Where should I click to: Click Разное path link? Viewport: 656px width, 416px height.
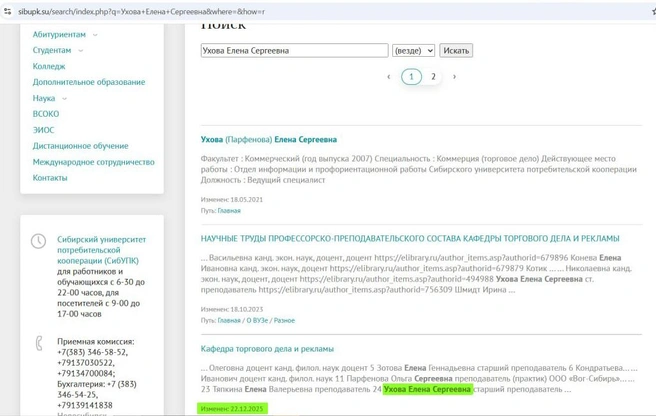click(284, 321)
